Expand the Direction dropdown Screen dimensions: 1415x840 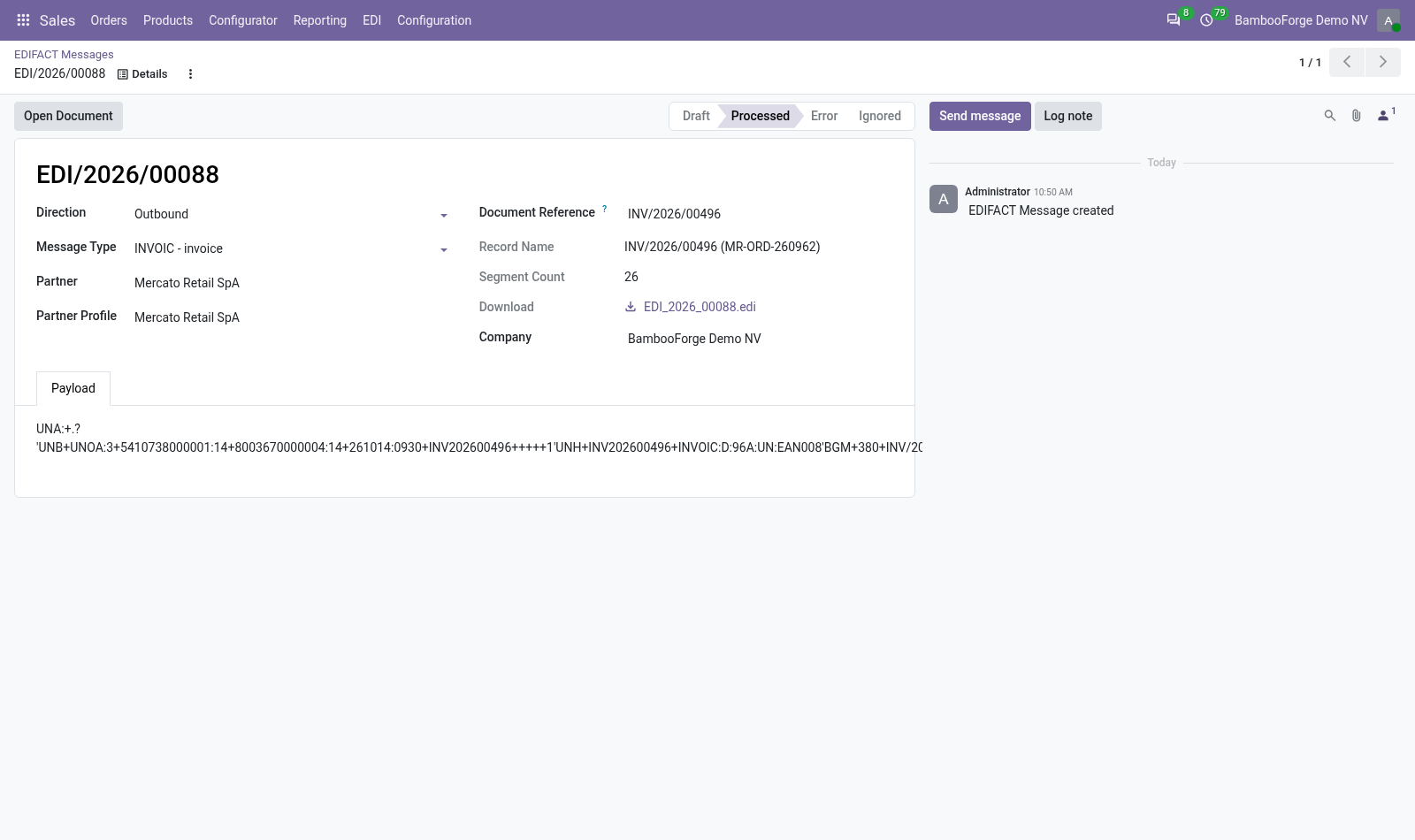pos(444,215)
